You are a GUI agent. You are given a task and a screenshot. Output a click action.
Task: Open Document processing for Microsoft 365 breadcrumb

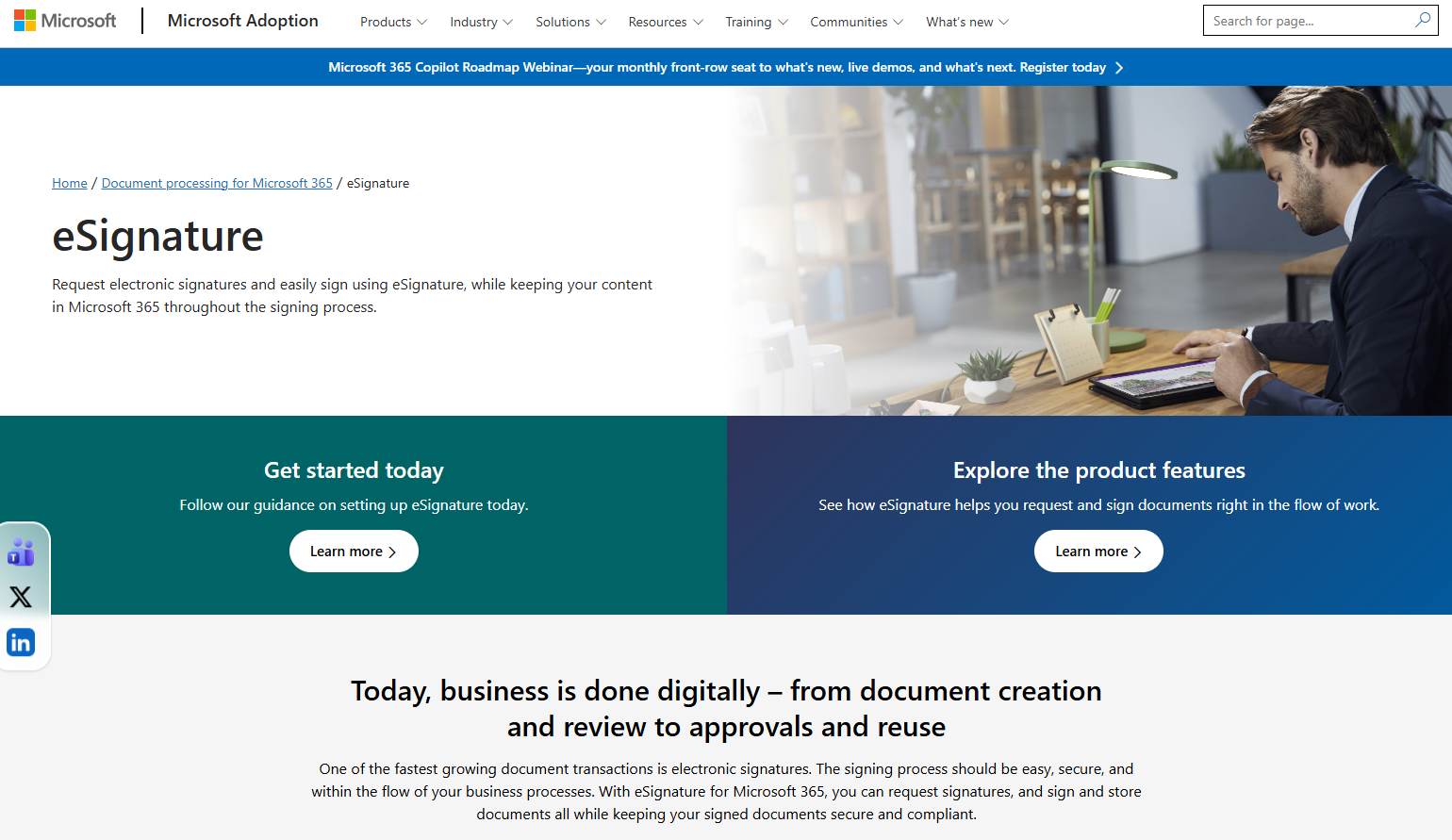coord(217,183)
